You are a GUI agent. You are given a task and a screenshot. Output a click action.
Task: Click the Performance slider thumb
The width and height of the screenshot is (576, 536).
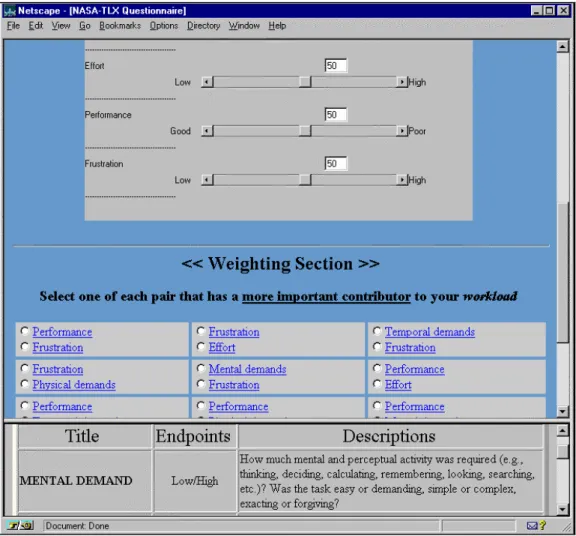(x=305, y=131)
